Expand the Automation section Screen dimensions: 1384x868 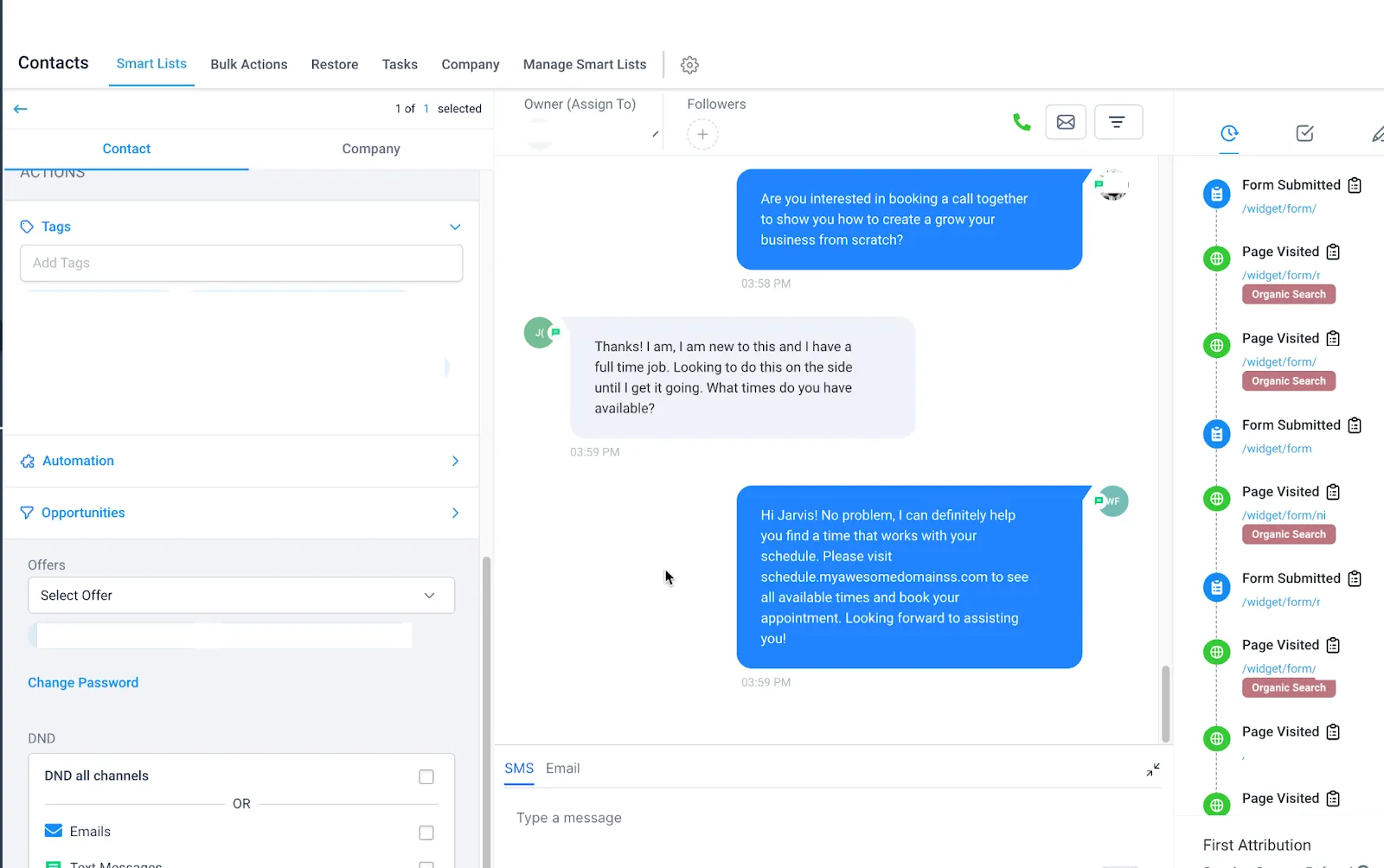[x=241, y=461]
